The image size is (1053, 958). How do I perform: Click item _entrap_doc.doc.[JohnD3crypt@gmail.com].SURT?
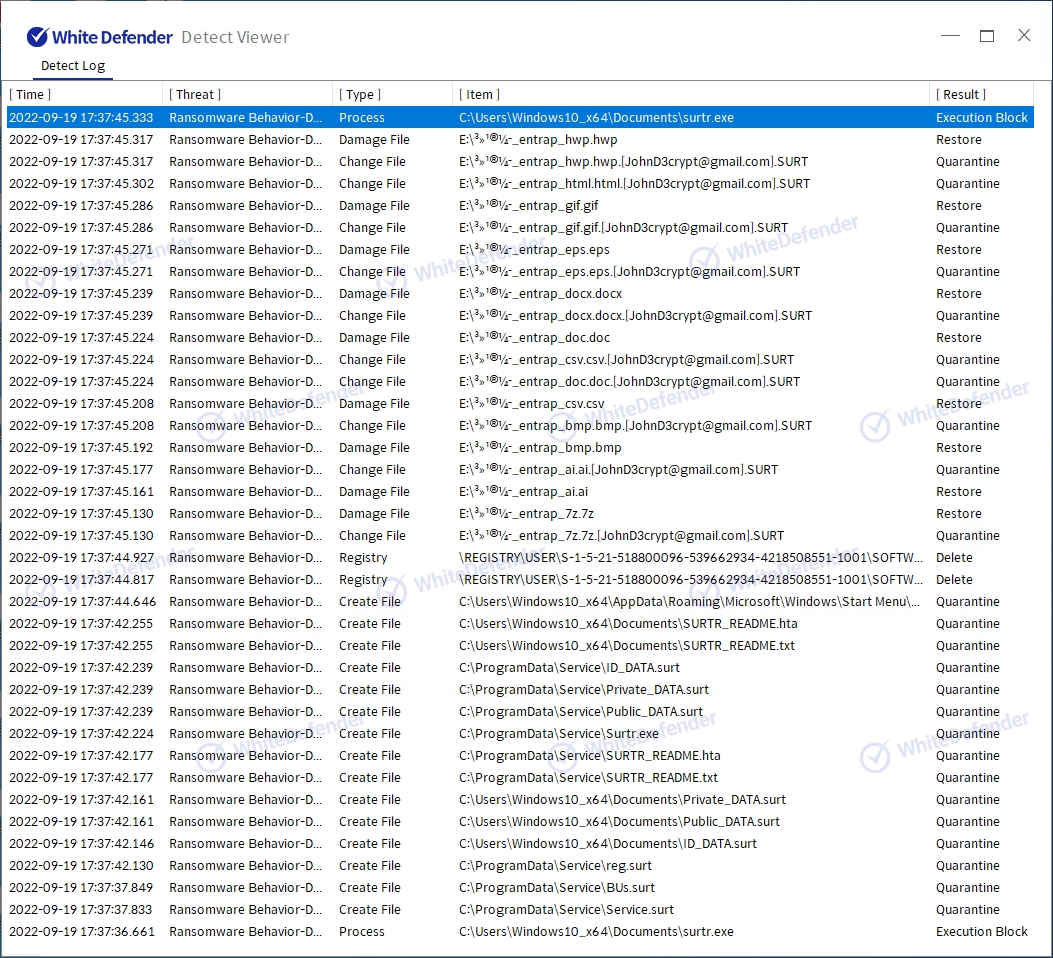click(x=629, y=381)
